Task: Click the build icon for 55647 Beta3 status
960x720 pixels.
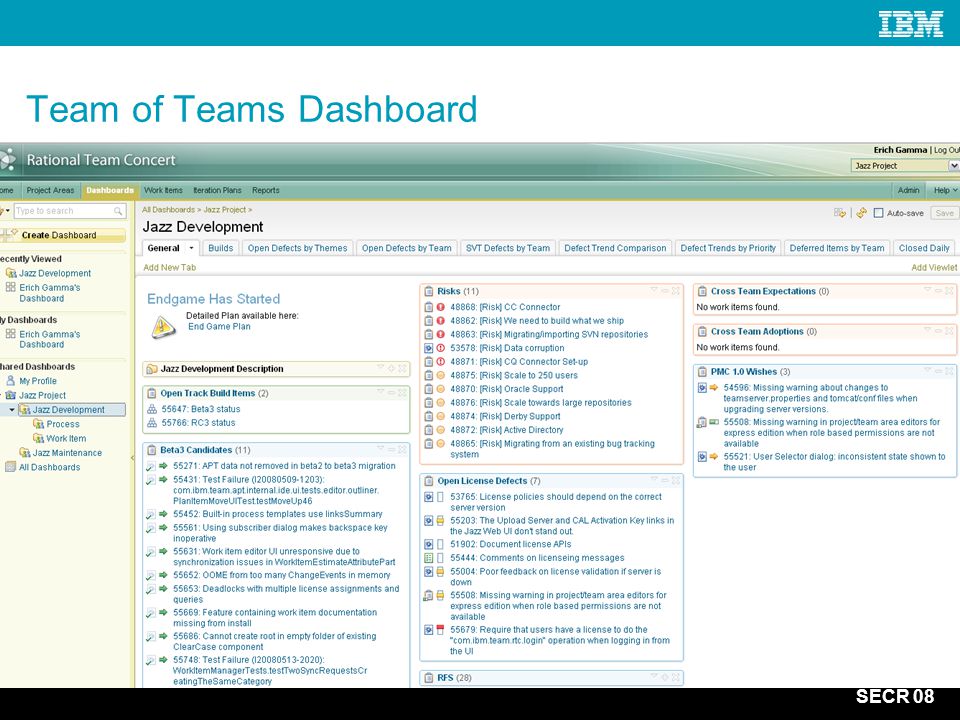Action: pos(152,410)
